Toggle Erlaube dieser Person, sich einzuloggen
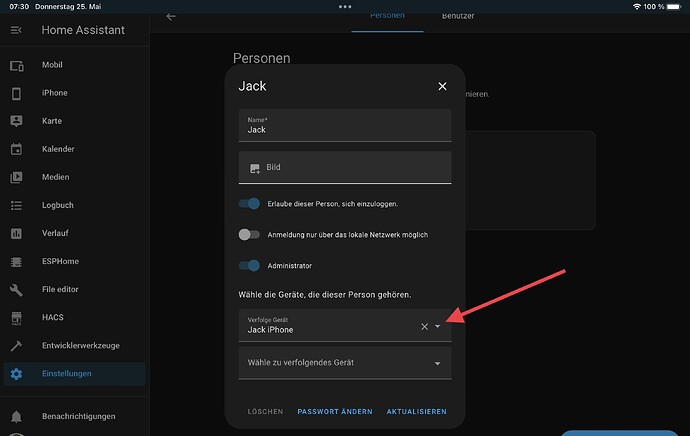 (x=250, y=204)
